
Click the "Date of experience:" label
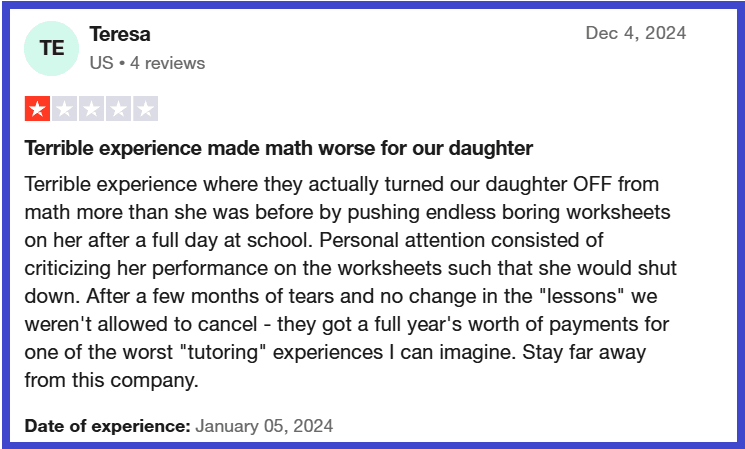point(107,425)
